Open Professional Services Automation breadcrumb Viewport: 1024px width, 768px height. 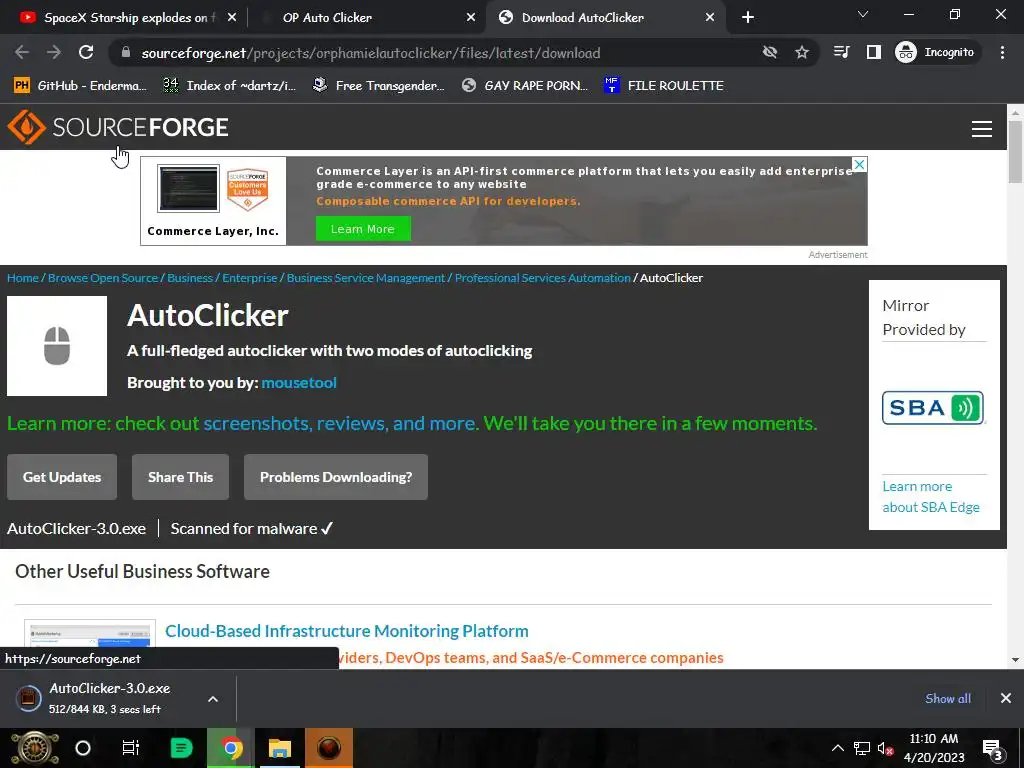(x=543, y=278)
